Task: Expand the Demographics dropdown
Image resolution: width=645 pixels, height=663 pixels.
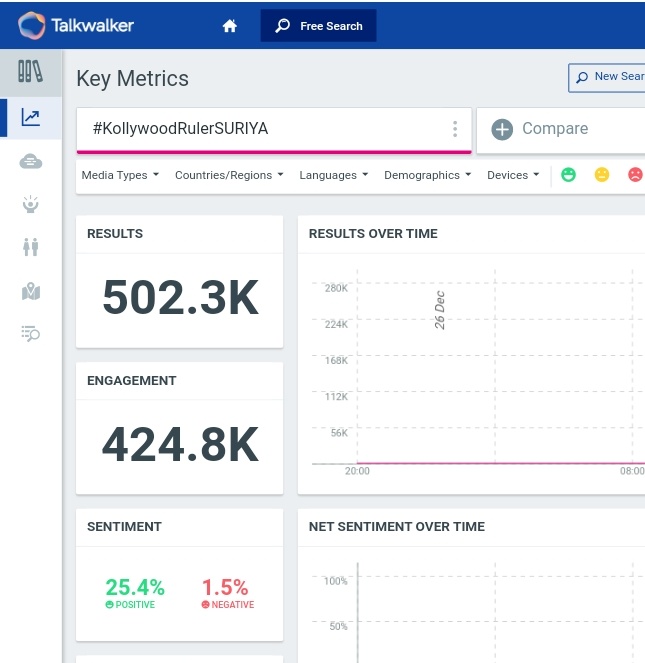Action: pyautogui.click(x=427, y=175)
